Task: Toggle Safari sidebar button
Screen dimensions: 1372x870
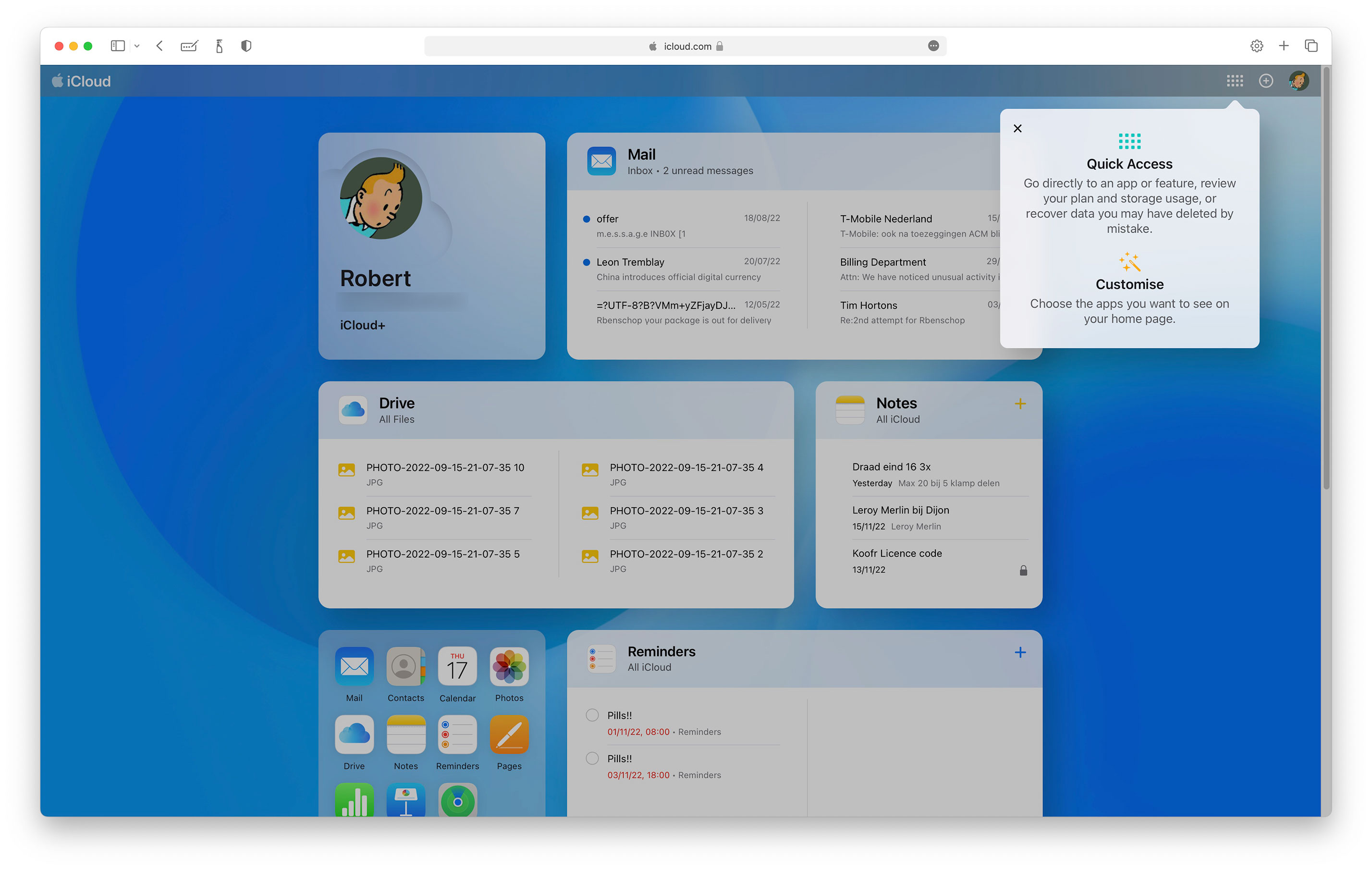Action: point(117,46)
